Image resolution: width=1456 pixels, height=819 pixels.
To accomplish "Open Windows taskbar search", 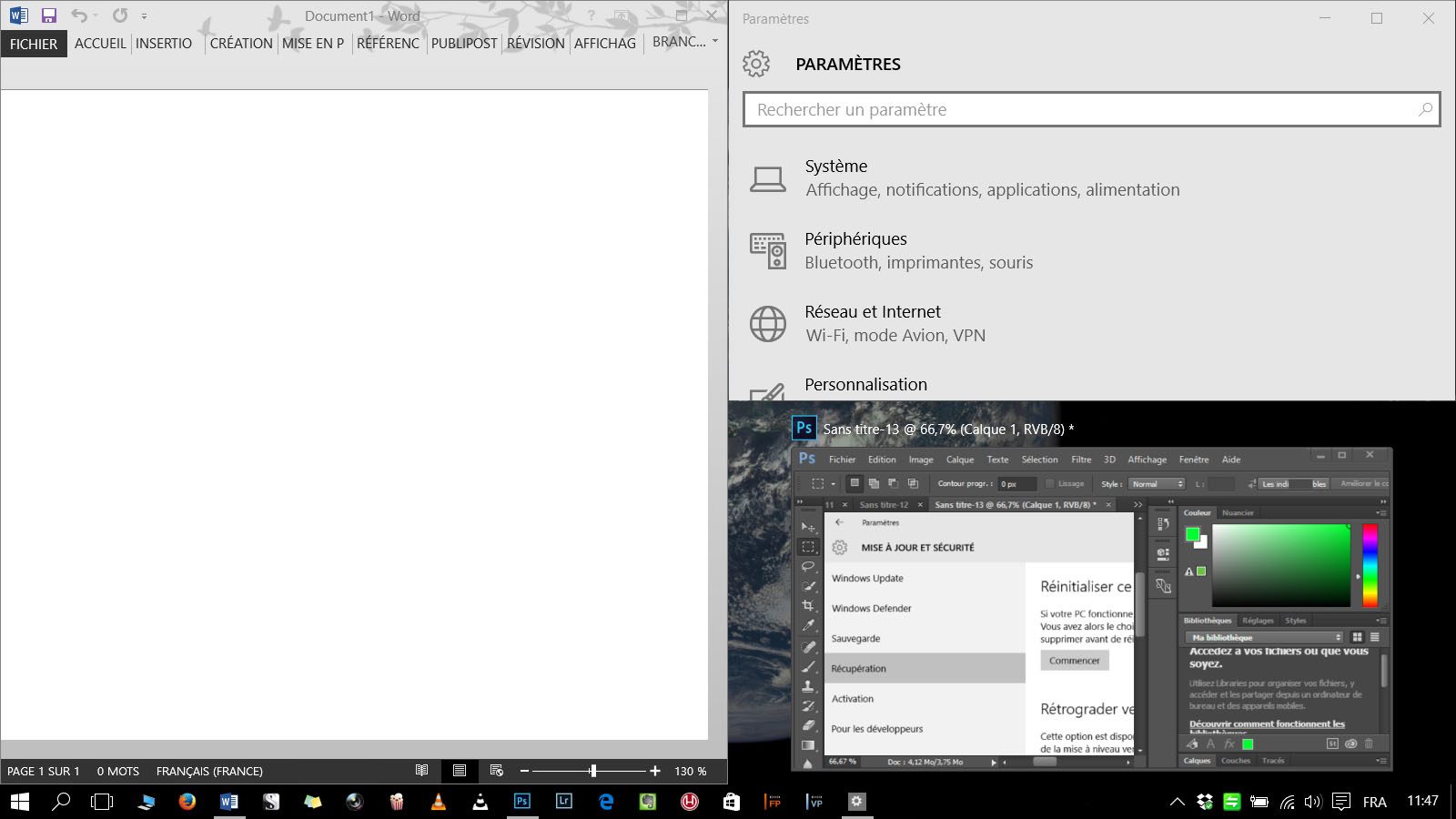I will click(x=61, y=802).
